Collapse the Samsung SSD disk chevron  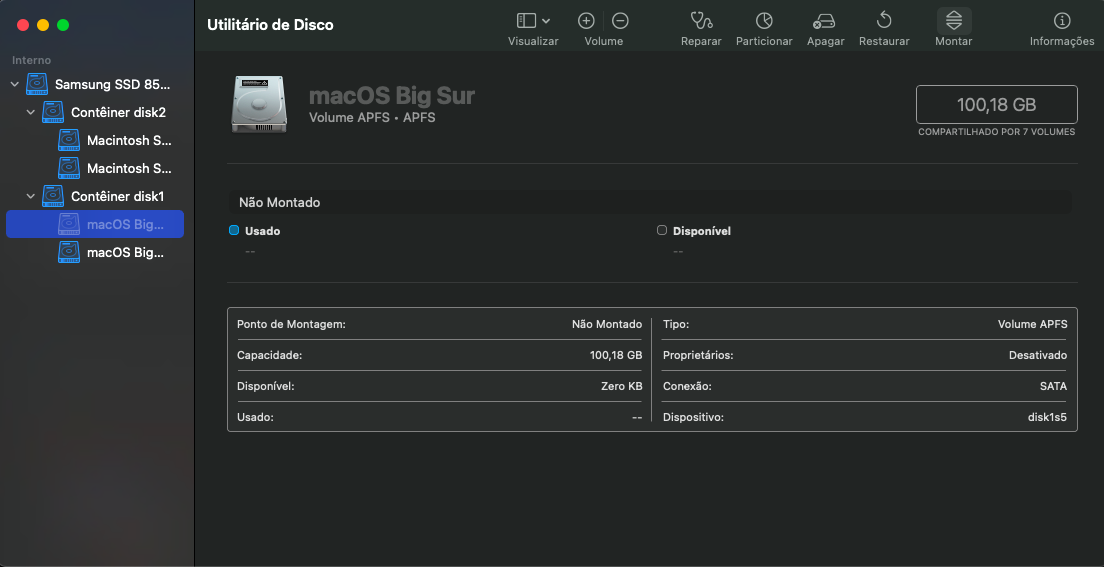click(x=15, y=85)
